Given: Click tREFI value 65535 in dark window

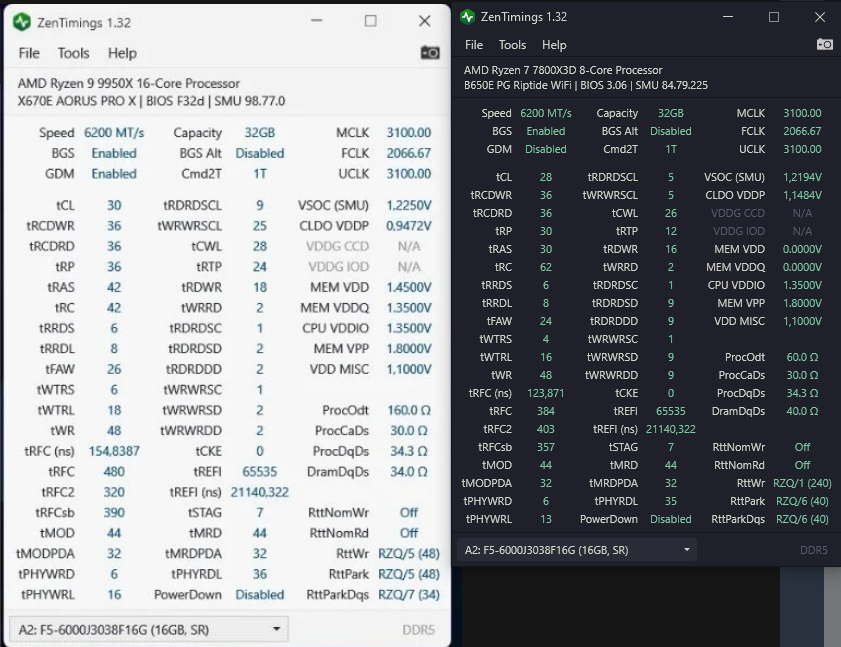Looking at the screenshot, I should [671, 411].
